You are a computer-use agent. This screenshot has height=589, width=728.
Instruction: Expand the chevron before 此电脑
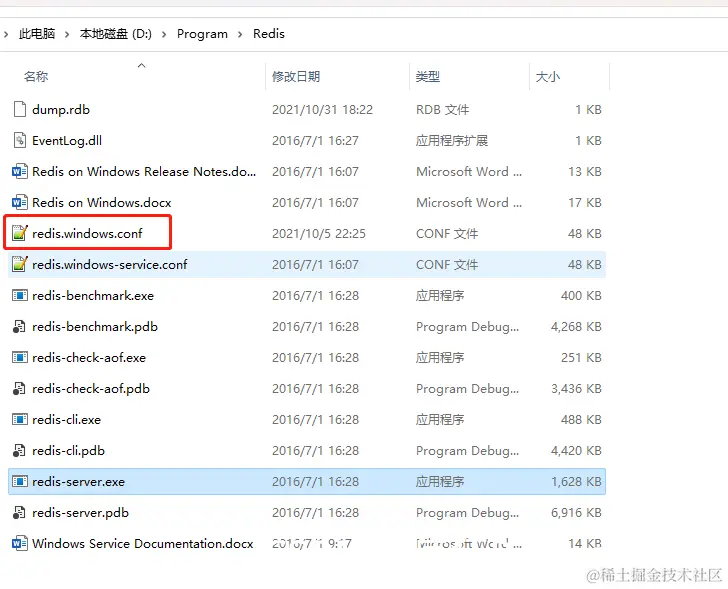(6, 34)
